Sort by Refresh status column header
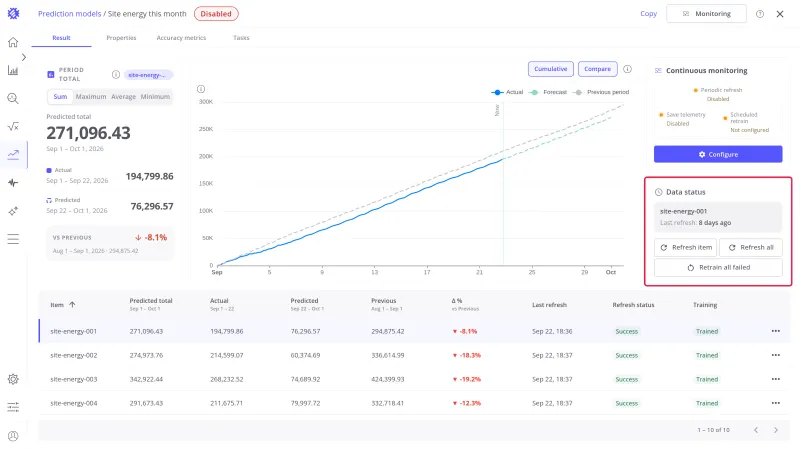The height and width of the screenshot is (450, 800). coord(633,305)
